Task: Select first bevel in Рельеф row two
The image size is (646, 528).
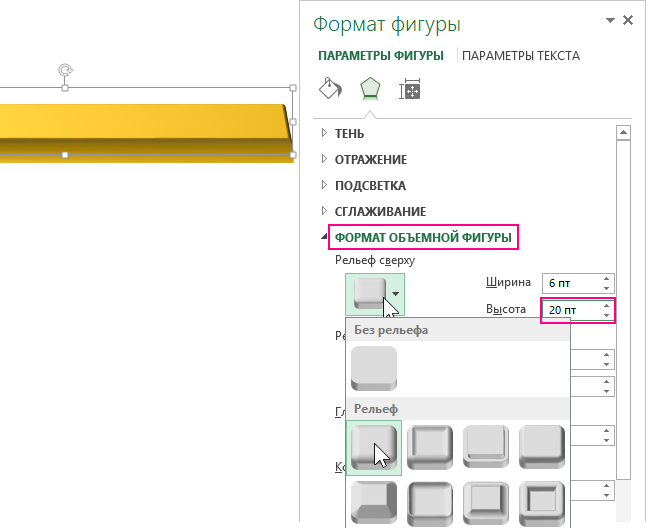Action: [374, 504]
